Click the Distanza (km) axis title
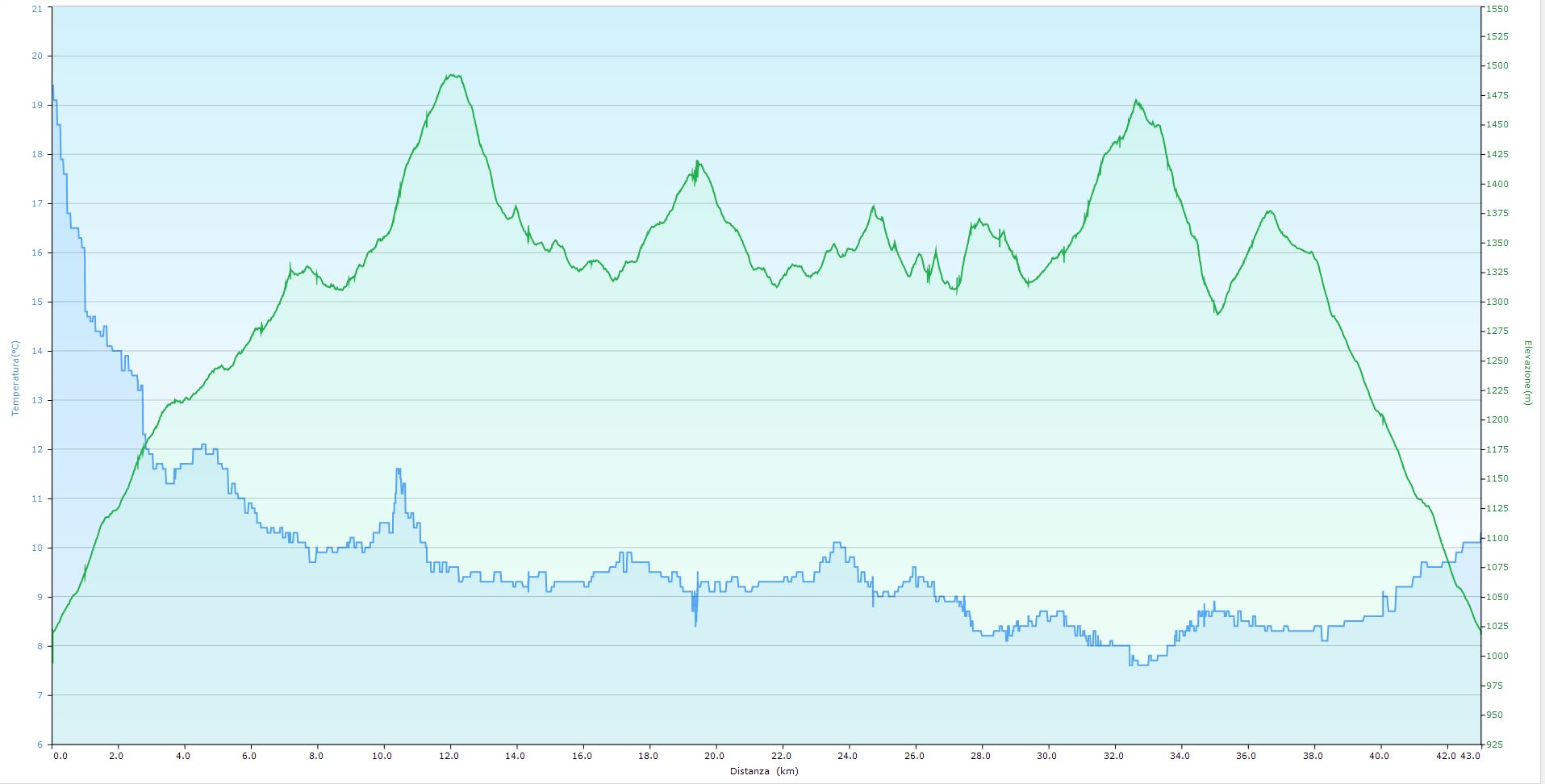Image resolution: width=1545 pixels, height=784 pixels. click(x=764, y=771)
